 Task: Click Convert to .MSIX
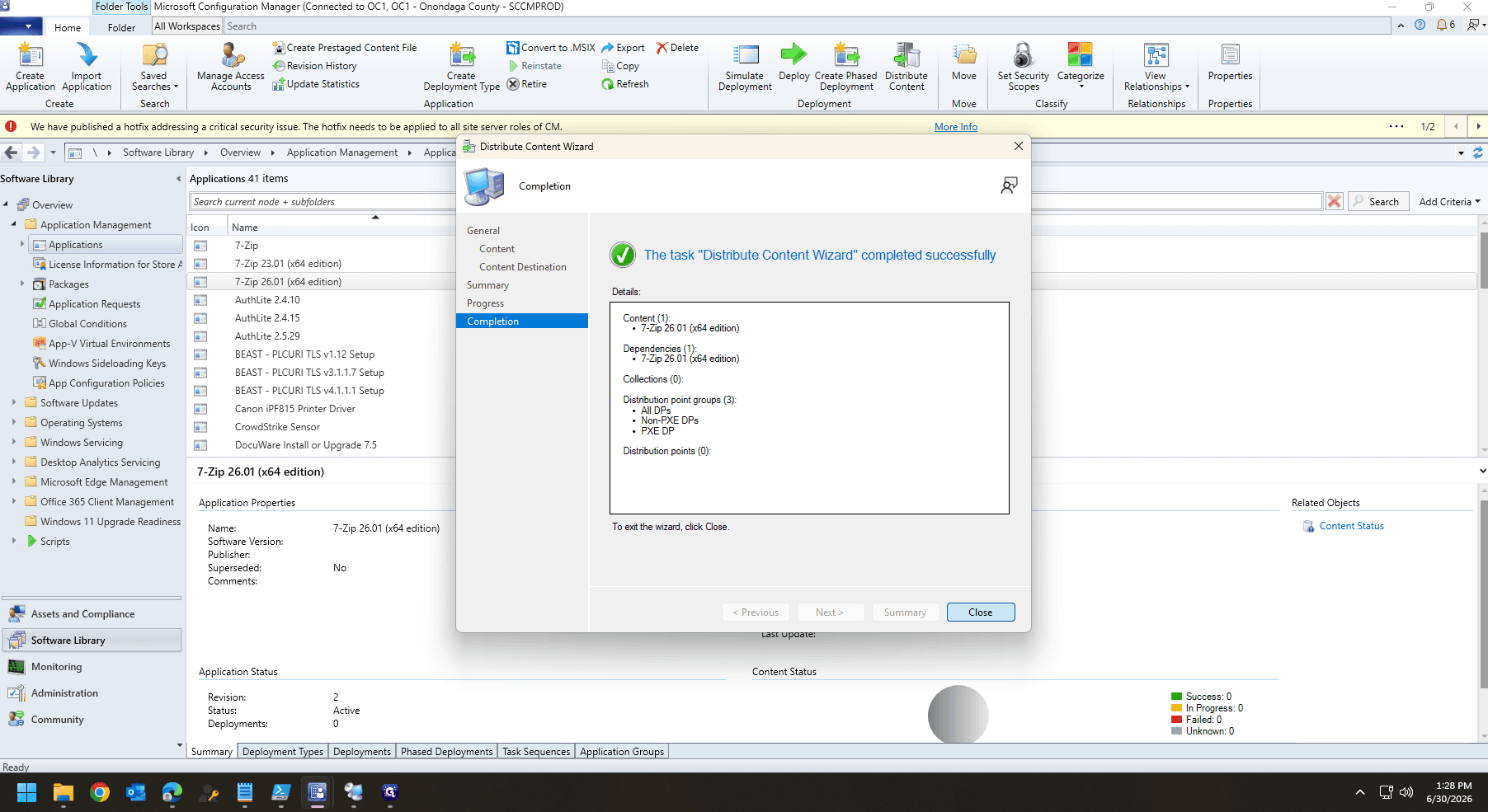[551, 48]
